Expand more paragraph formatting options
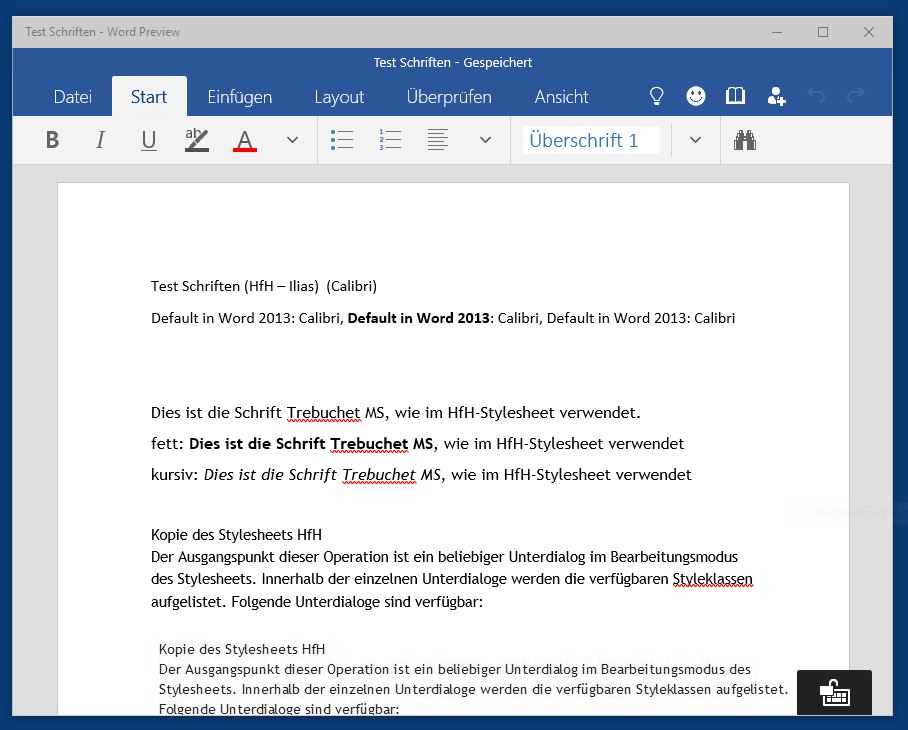The width and height of the screenshot is (908, 730). pyautogui.click(x=485, y=140)
